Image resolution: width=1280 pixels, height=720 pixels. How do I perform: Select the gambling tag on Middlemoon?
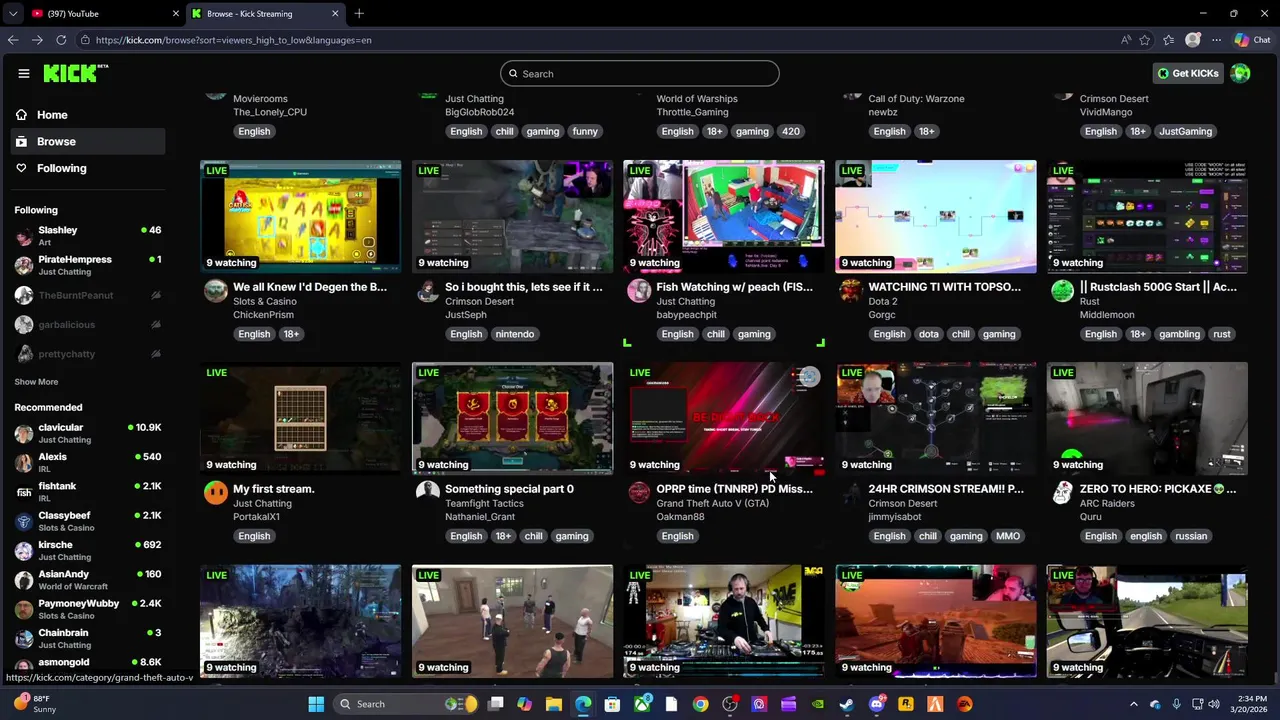[1179, 334]
